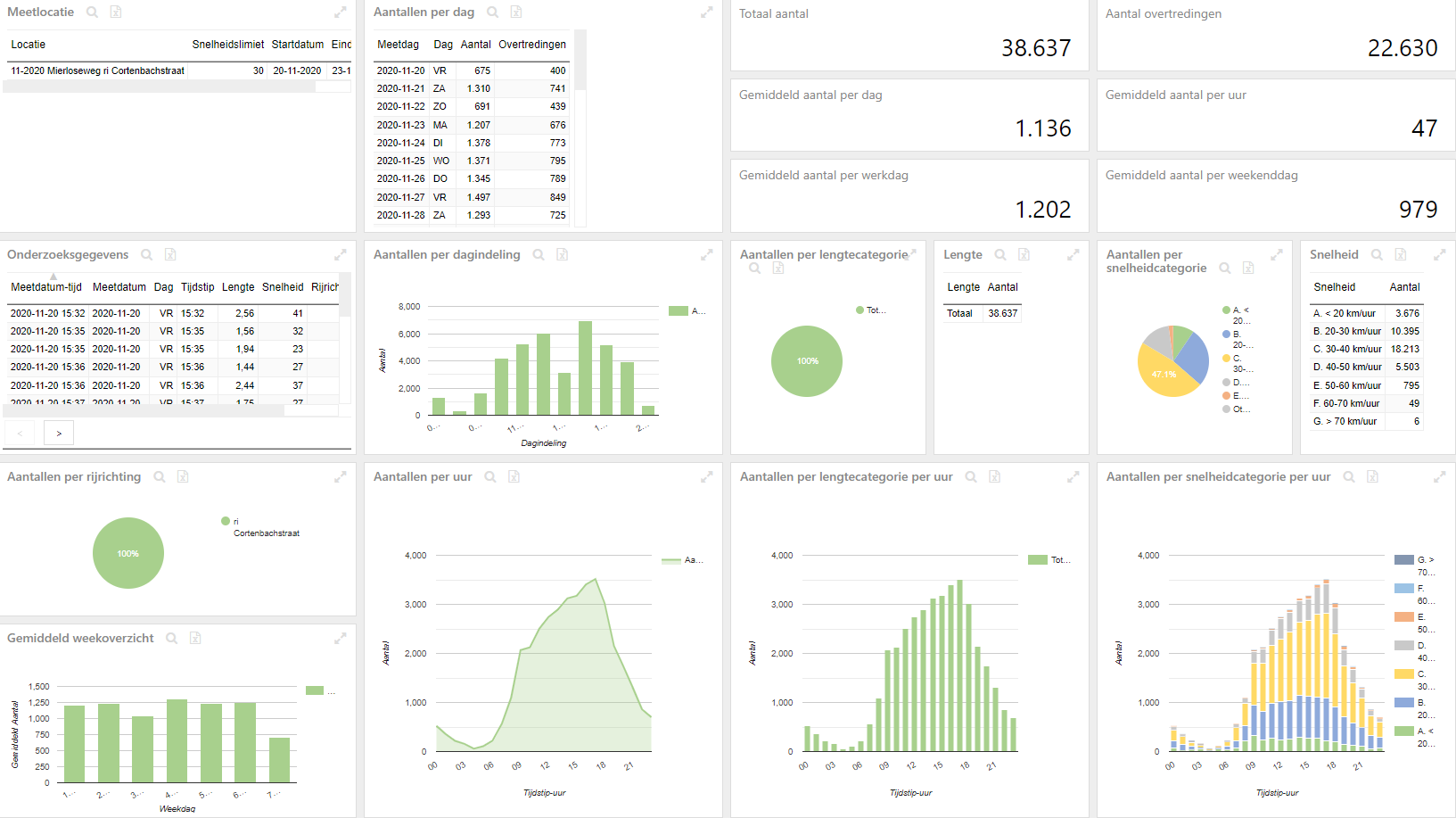Image resolution: width=1456 pixels, height=818 pixels.
Task: Open search in the Meetlocatie panel
Action: pos(92,12)
